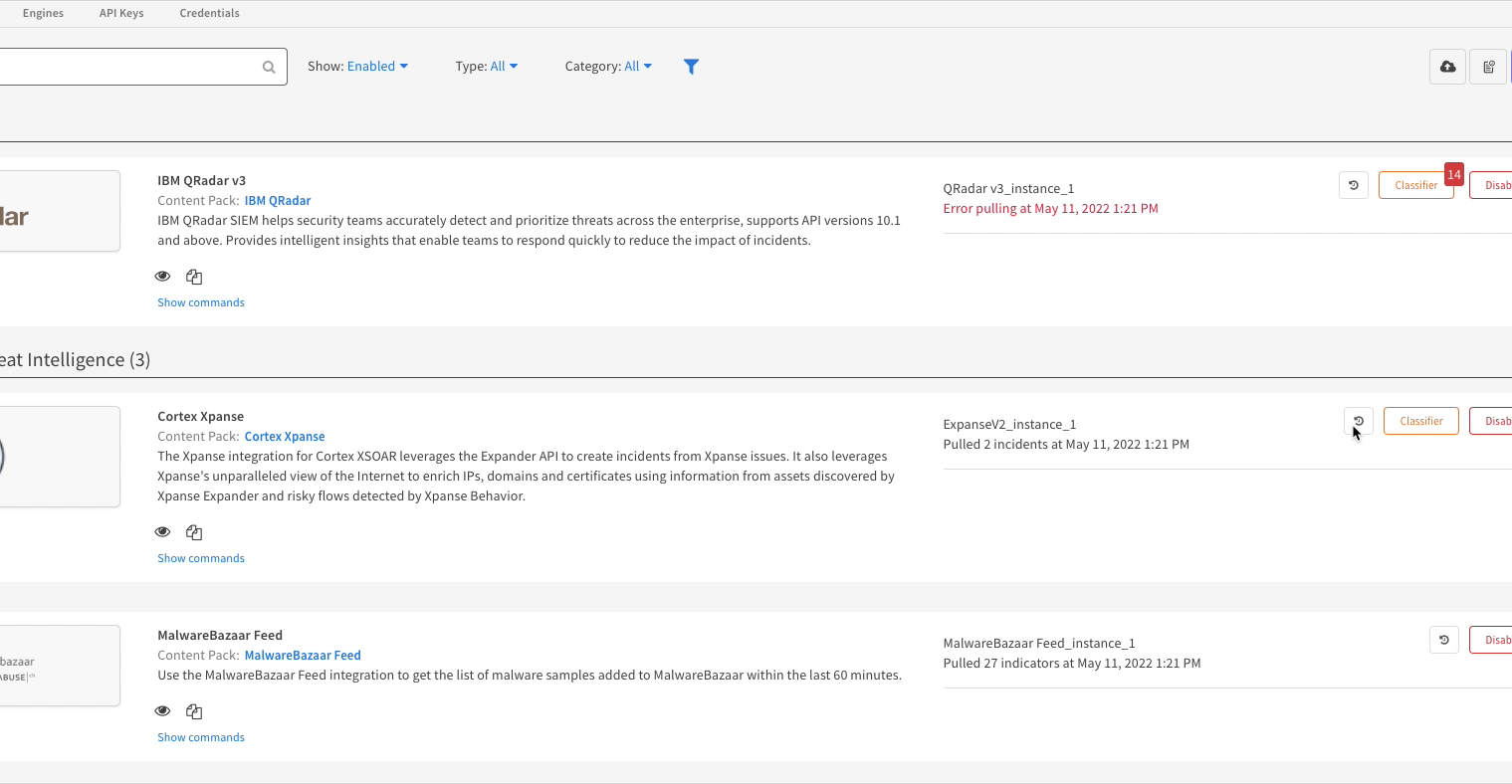The height and width of the screenshot is (784, 1512).
Task: Switch to the Credentials tab
Action: click(209, 13)
